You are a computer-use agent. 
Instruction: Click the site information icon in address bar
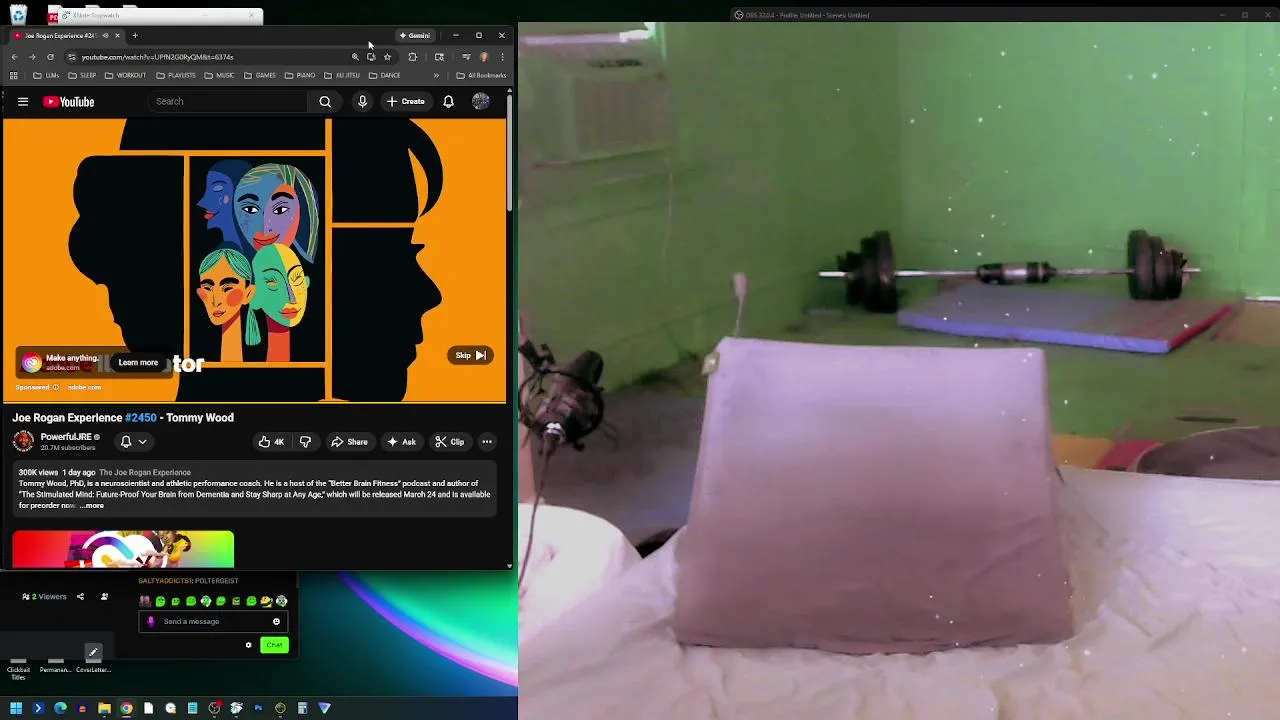tap(71, 57)
